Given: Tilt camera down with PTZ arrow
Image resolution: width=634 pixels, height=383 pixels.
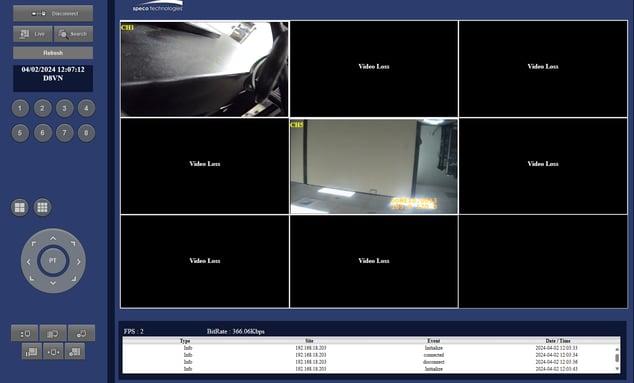Looking at the screenshot, I should 53,283.
